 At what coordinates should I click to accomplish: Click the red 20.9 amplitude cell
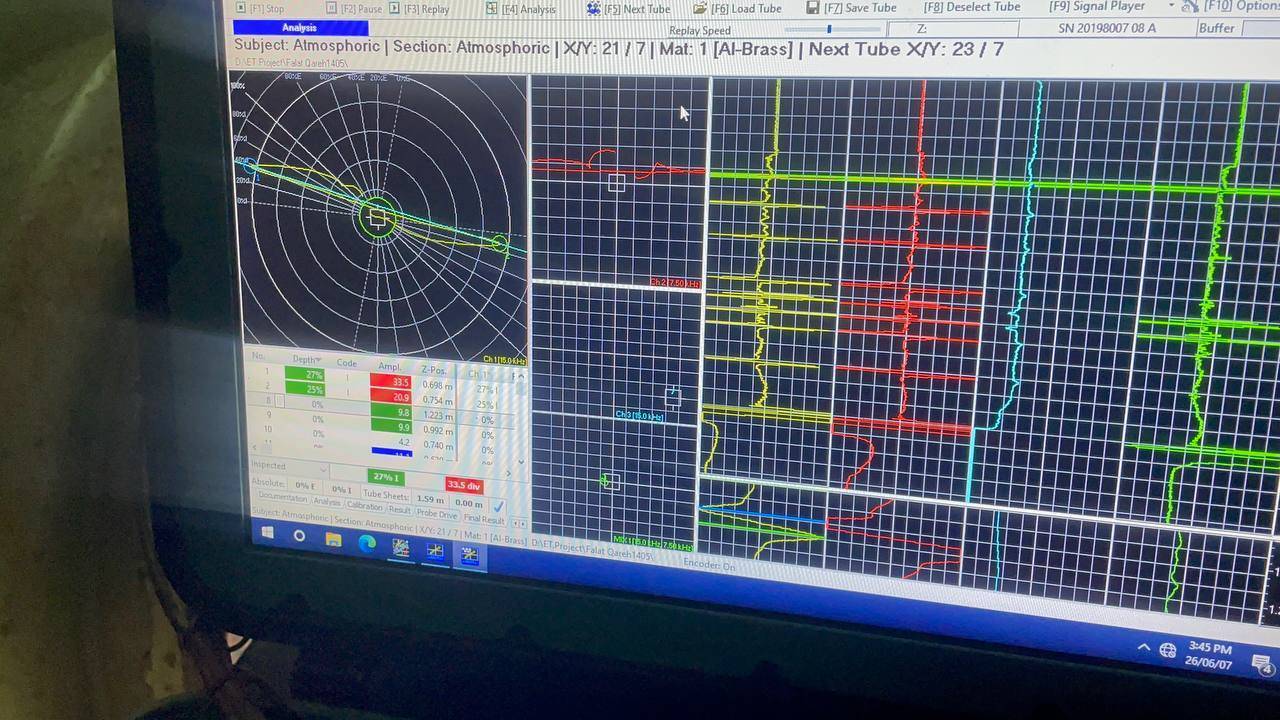(391, 396)
